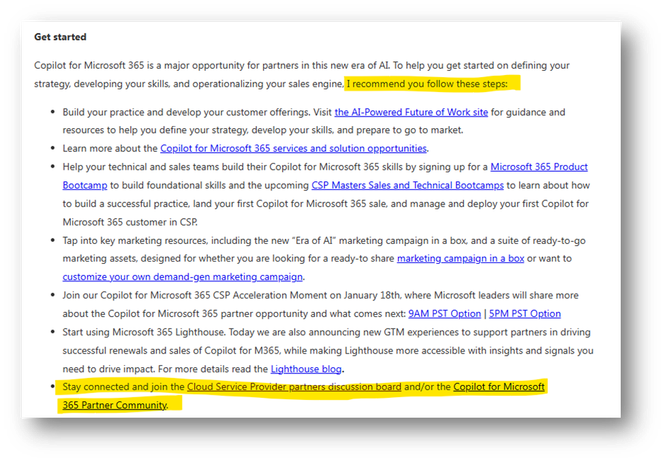Open Copilot for Microsoft 365 Partner Community link
665x462 pixels.
499,387
